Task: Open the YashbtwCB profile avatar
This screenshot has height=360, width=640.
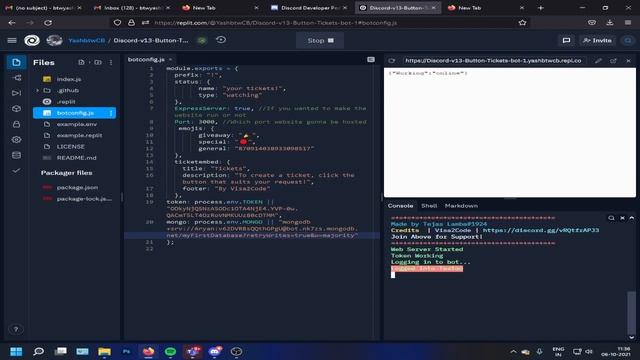Action: coord(54,40)
